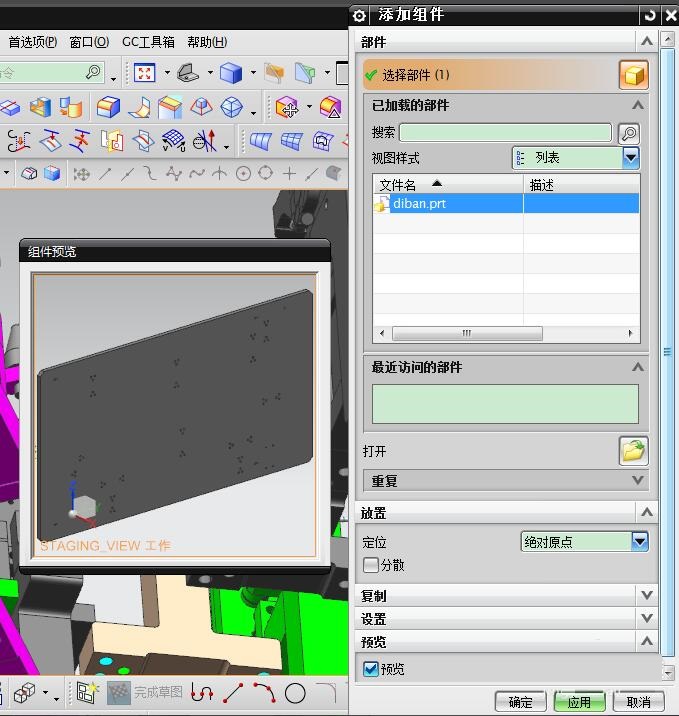Click the 应用 button

(x=579, y=701)
